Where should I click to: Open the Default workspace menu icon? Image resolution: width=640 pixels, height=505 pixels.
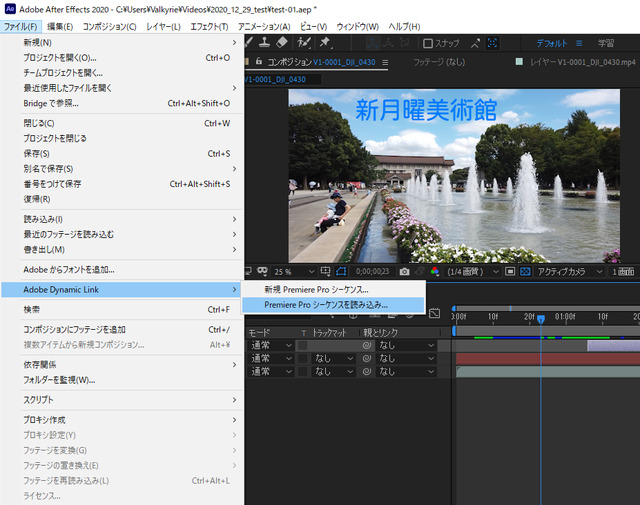(579, 43)
